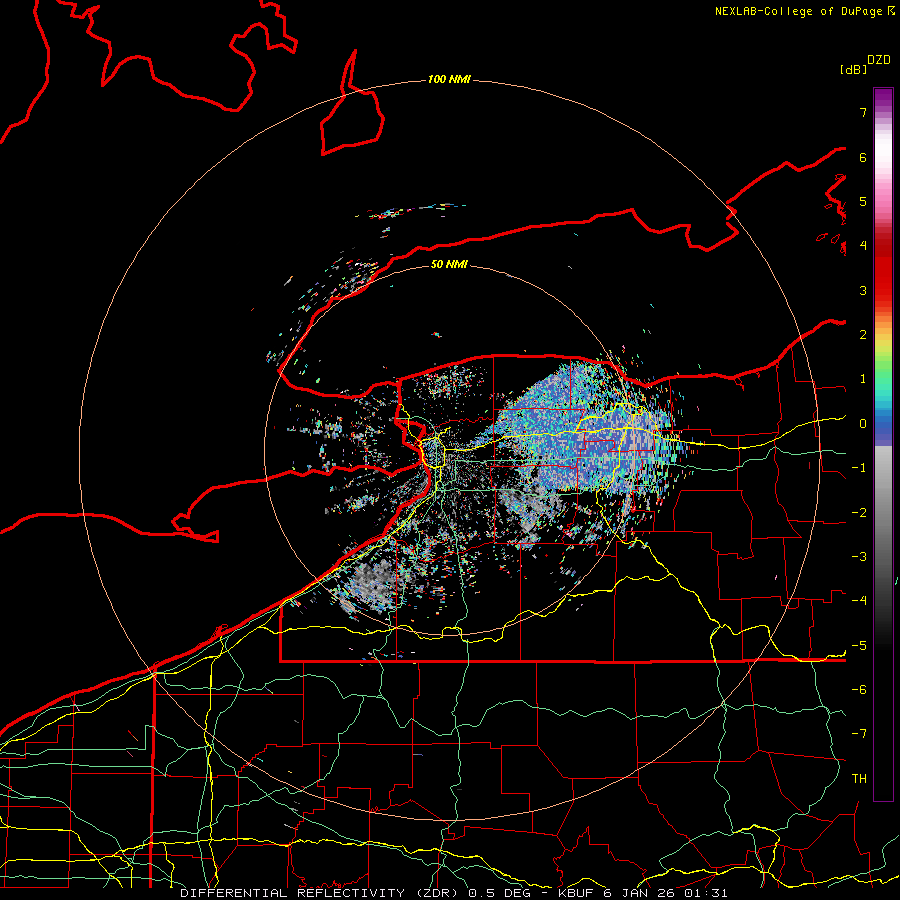Click the positive 5 legend value
Screen dimensions: 900x900
(x=863, y=201)
